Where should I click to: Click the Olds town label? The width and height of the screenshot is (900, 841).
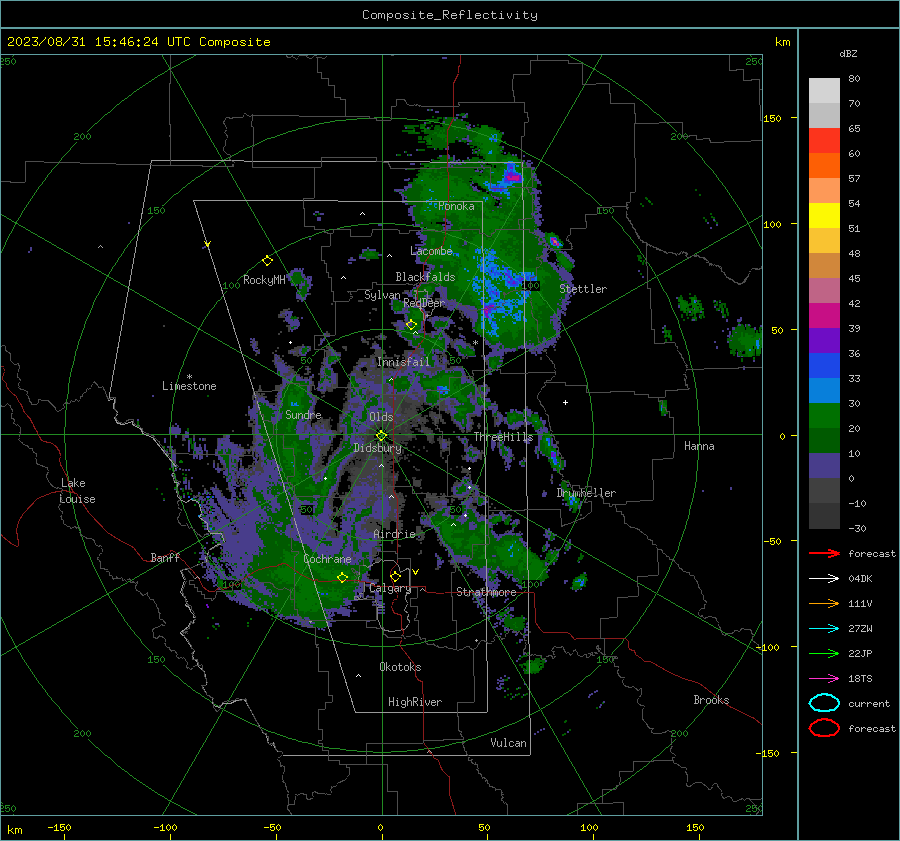381,417
